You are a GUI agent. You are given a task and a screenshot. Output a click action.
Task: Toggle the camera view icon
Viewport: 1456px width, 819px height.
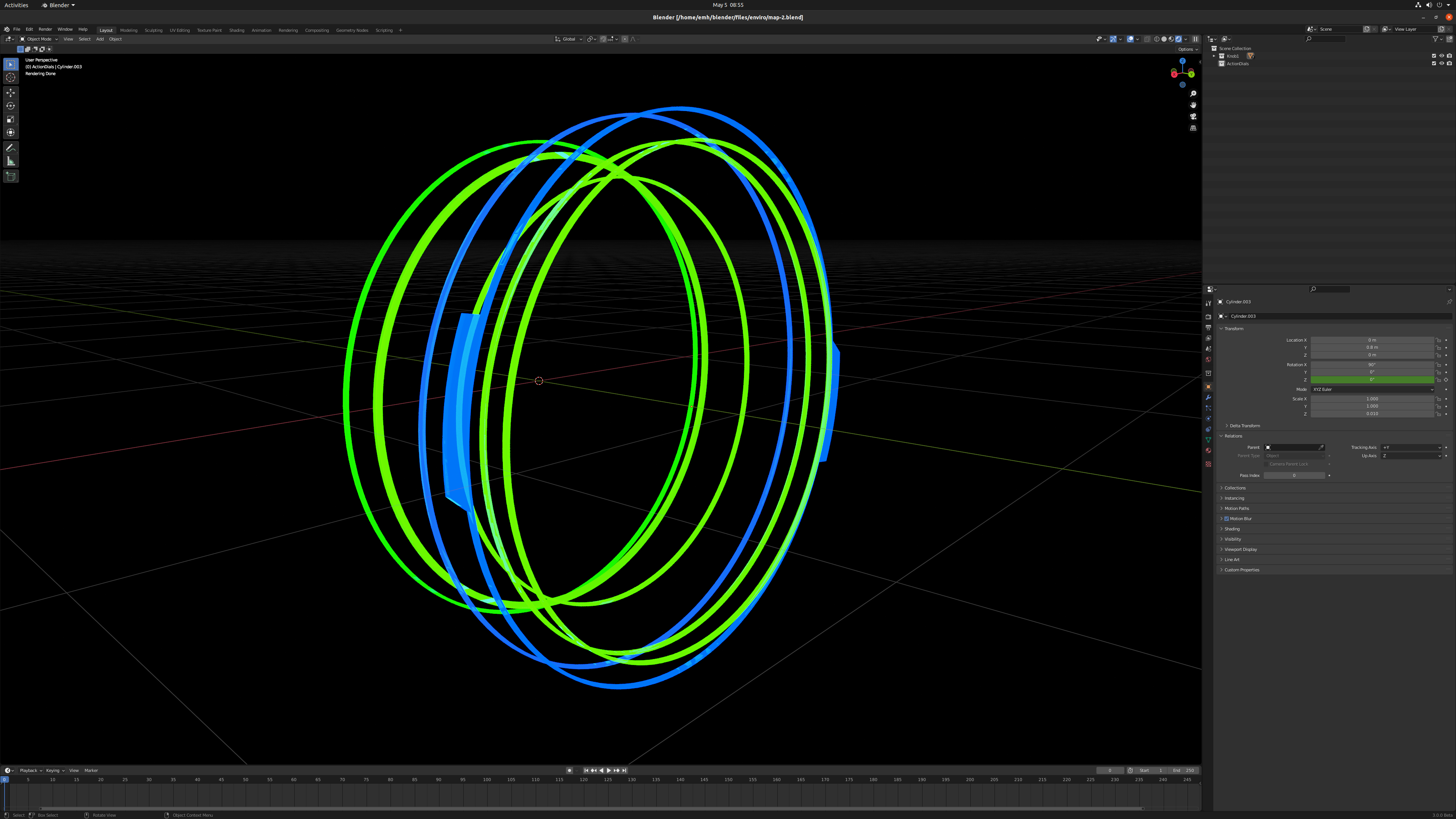point(1193,116)
